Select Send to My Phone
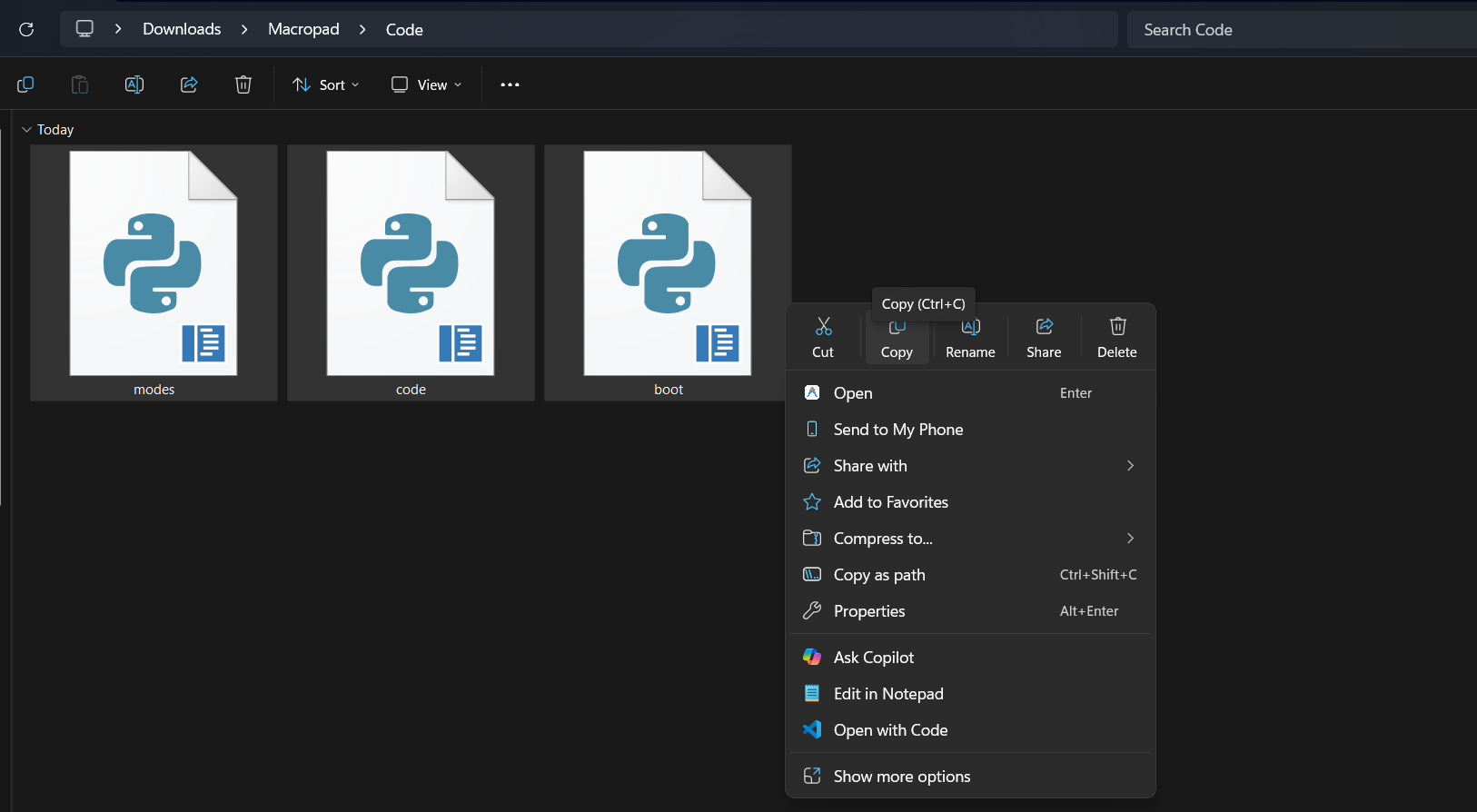This screenshot has height=812, width=1477. [x=970, y=430]
